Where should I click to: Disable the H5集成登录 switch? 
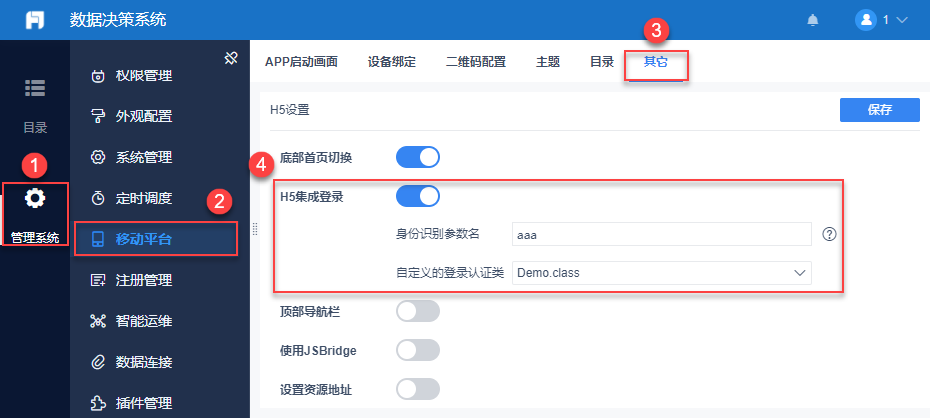(418, 196)
